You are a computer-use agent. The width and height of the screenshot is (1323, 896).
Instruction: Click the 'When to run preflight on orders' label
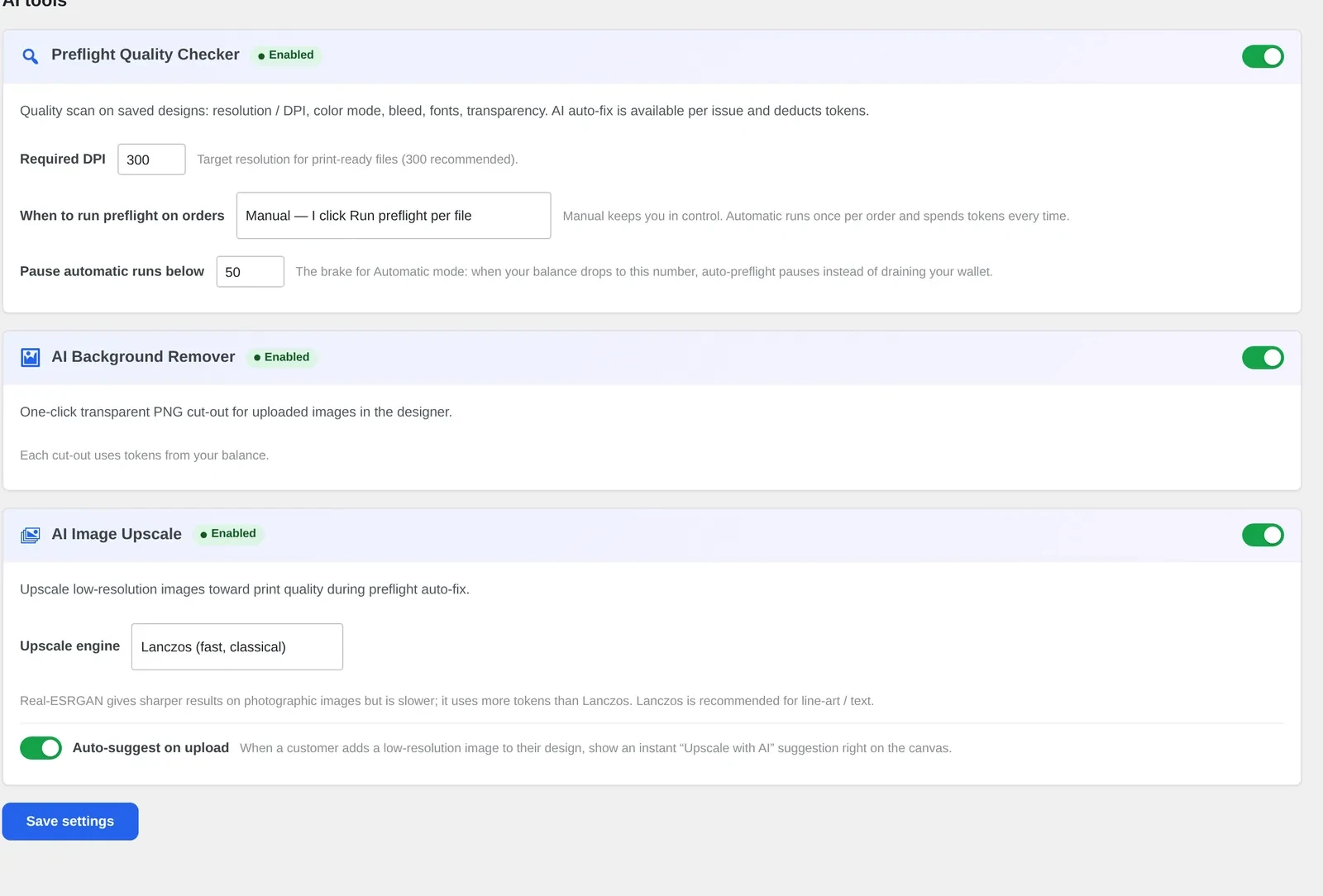[122, 216]
